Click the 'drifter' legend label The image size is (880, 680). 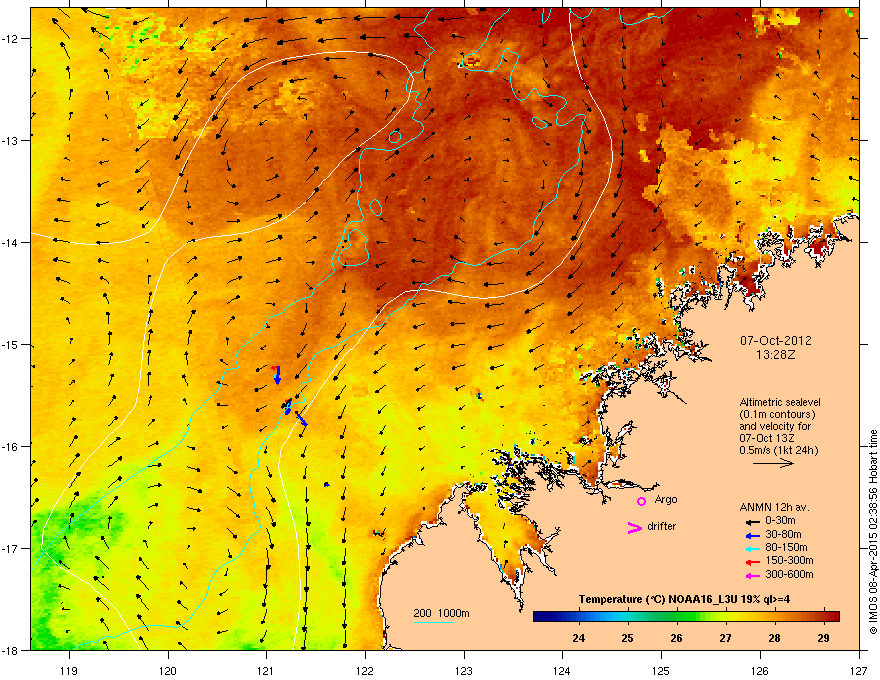[x=662, y=526]
